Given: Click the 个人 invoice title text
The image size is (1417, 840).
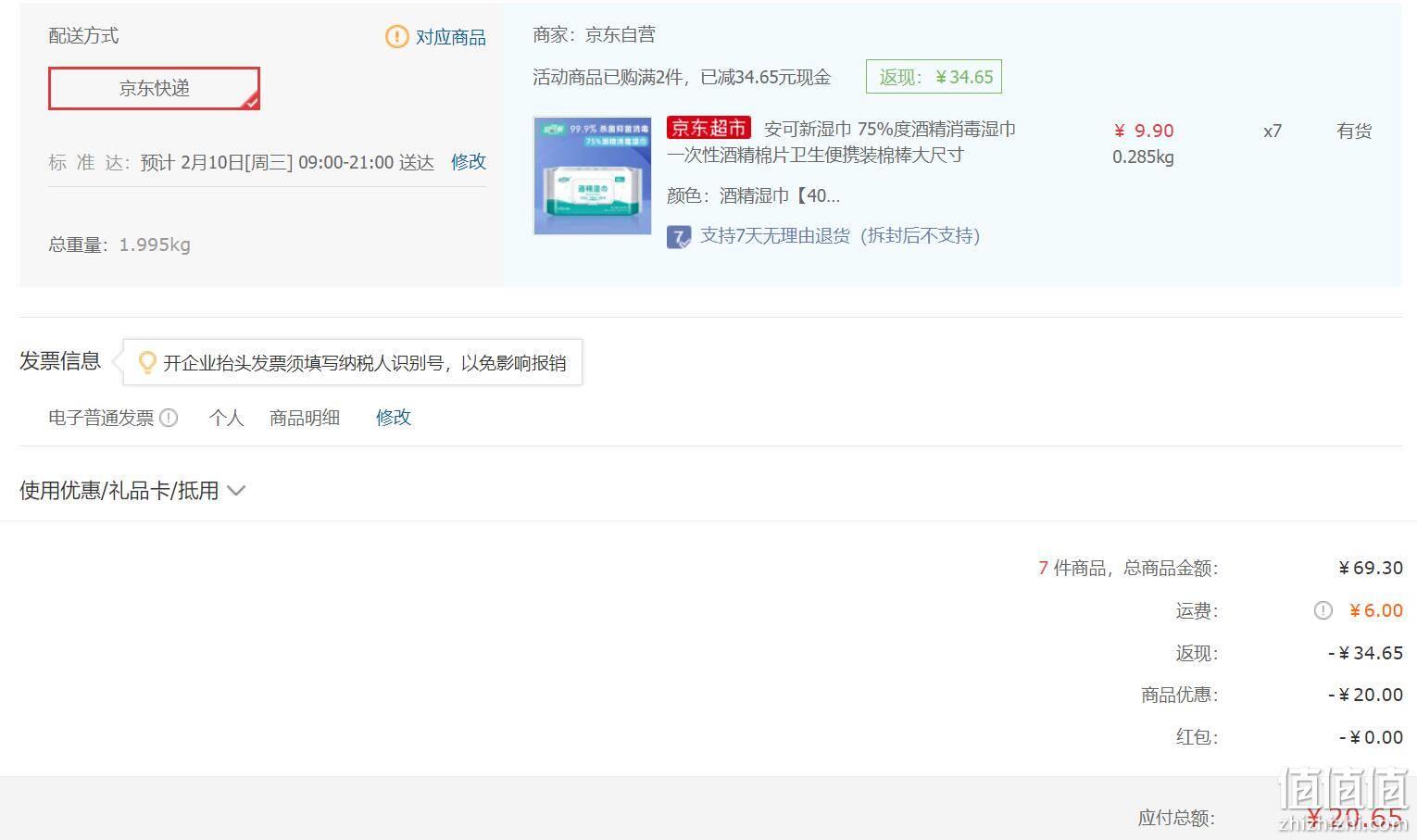Looking at the screenshot, I should coord(226,418).
